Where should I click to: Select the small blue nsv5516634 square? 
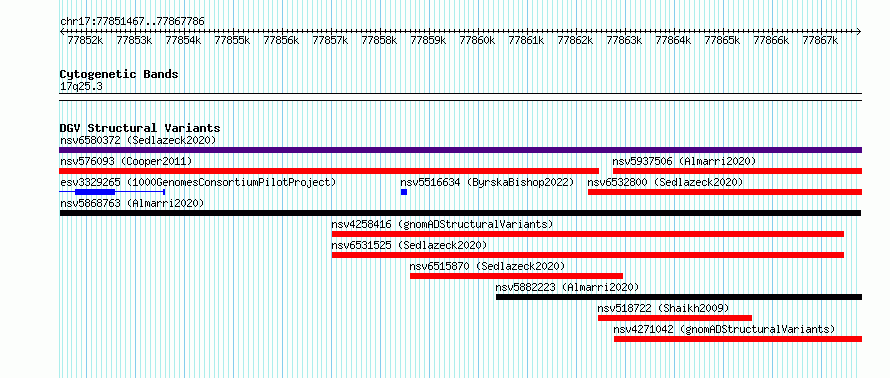click(x=404, y=192)
